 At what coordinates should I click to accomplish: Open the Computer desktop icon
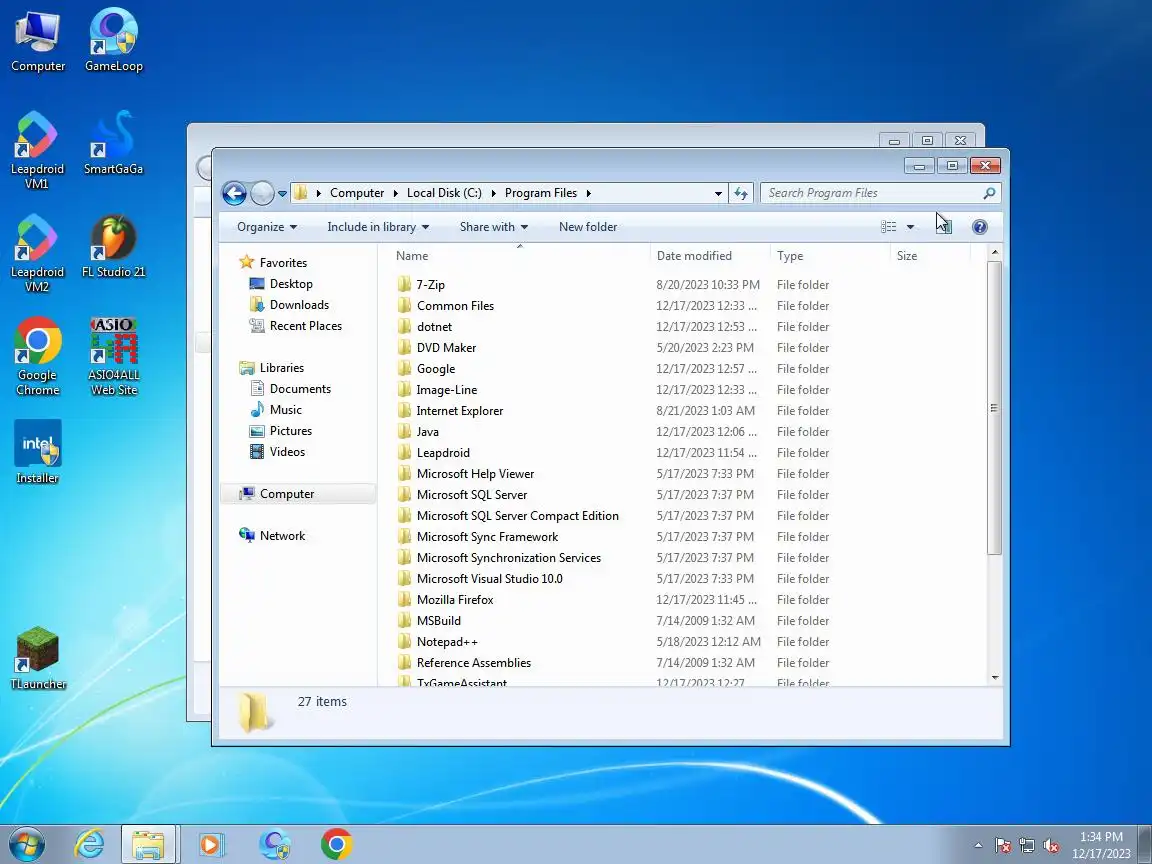37,41
